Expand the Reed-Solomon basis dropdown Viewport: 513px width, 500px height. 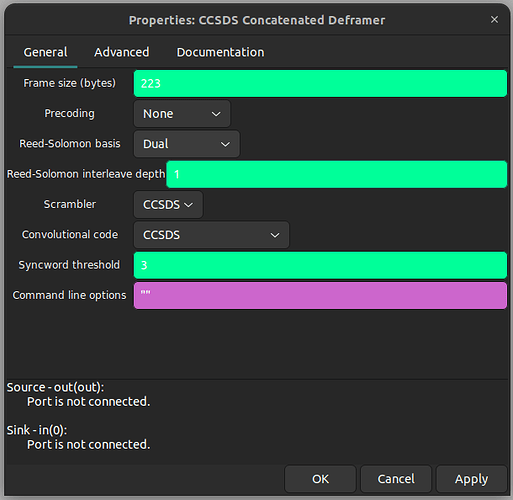[186, 144]
